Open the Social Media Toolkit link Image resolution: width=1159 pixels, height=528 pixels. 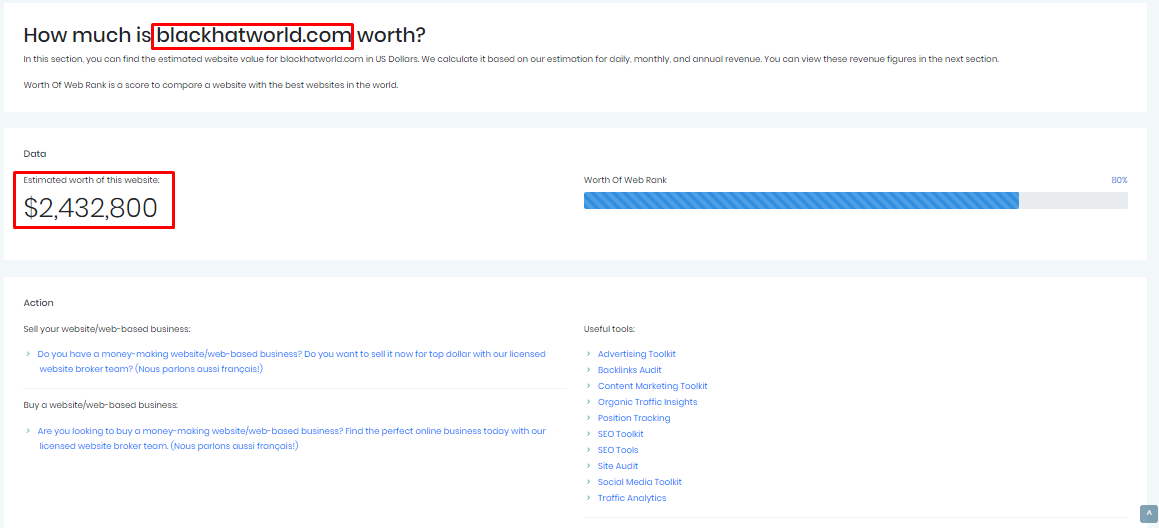(640, 482)
